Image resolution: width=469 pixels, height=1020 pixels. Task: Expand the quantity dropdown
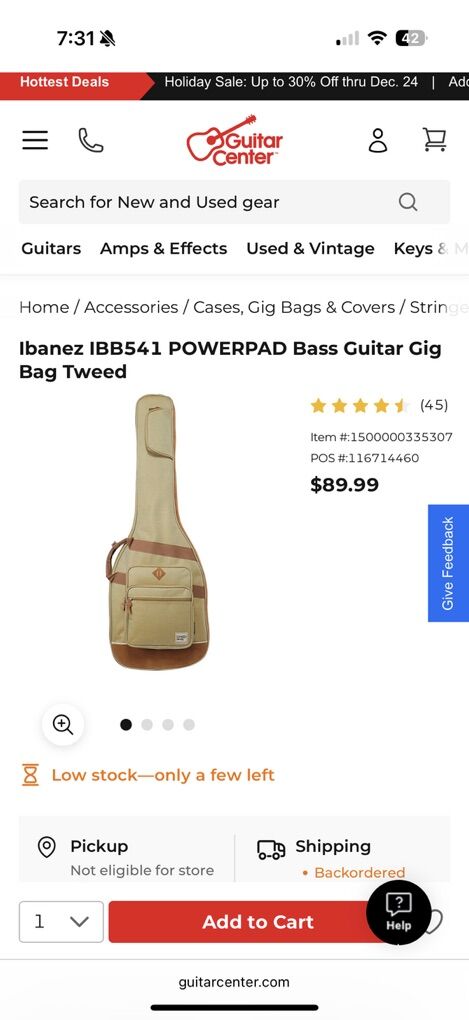click(x=61, y=922)
